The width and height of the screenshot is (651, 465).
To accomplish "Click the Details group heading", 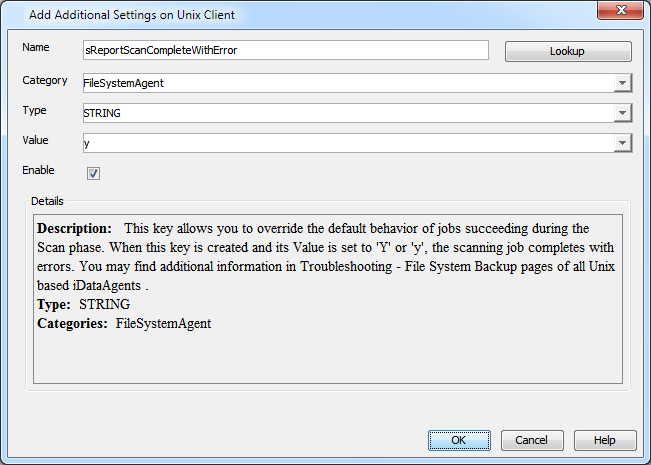I will click(47, 201).
